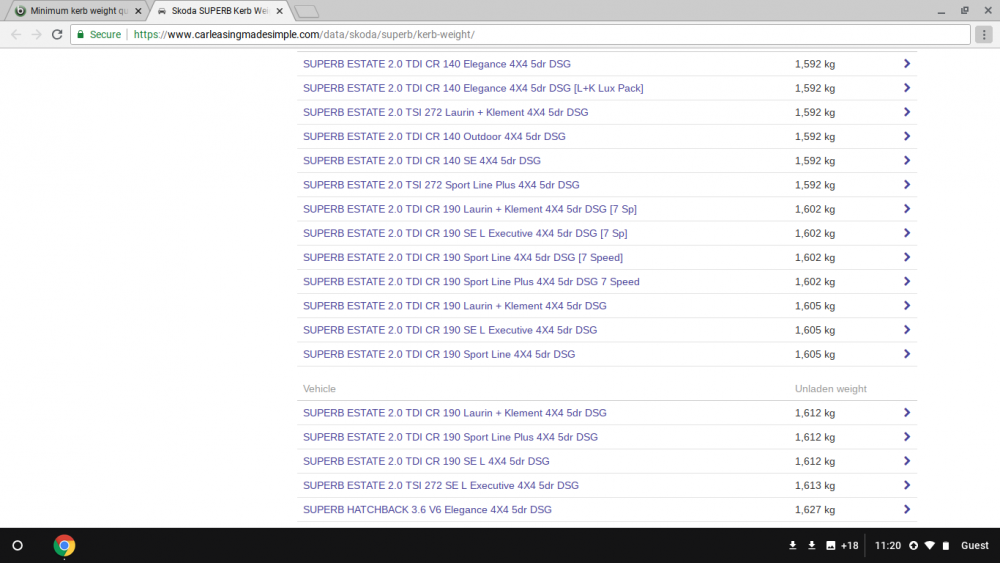Open Wi-Fi status icon in tray
Screen dimensions: 1000x563
point(930,546)
